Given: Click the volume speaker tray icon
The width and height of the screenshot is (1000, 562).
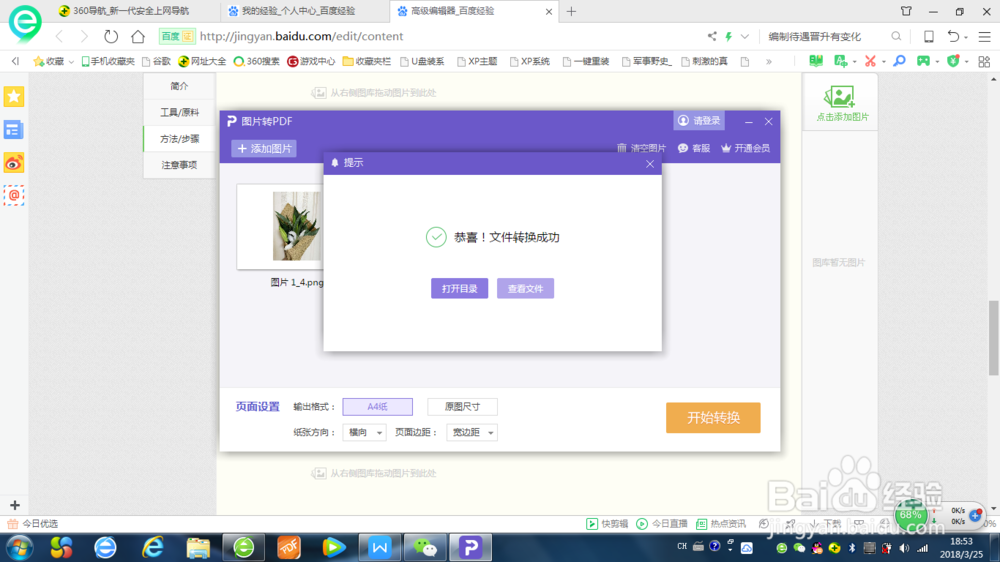Looking at the screenshot, I should [x=904, y=548].
